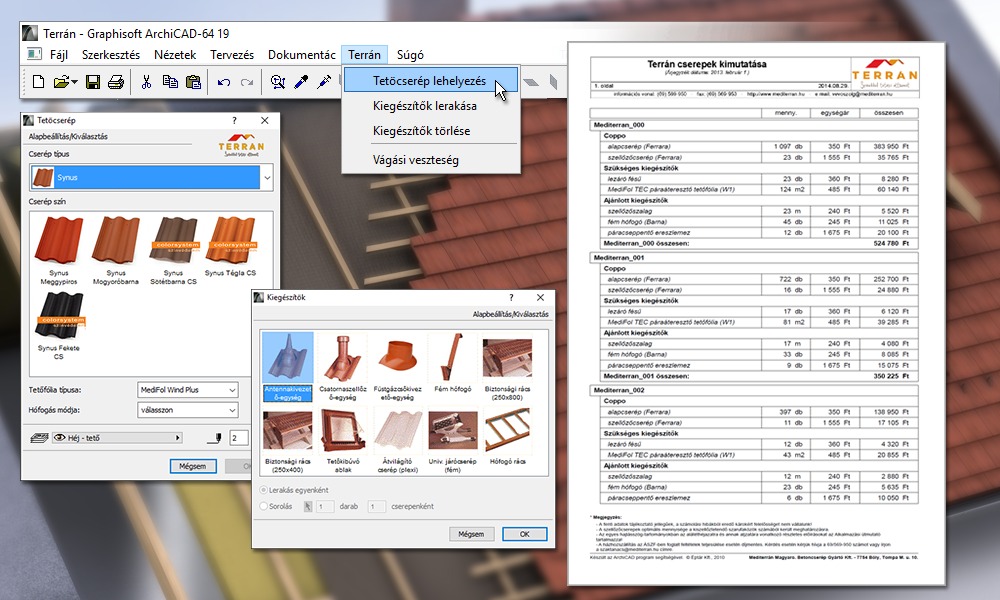Open Hófogás módja válasszon dropdown

pos(188,410)
